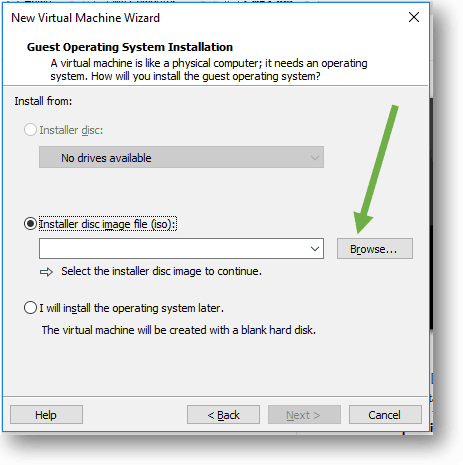Click the Guest Operating System Installation heading
This screenshot has height=465, width=463.
[130, 47]
